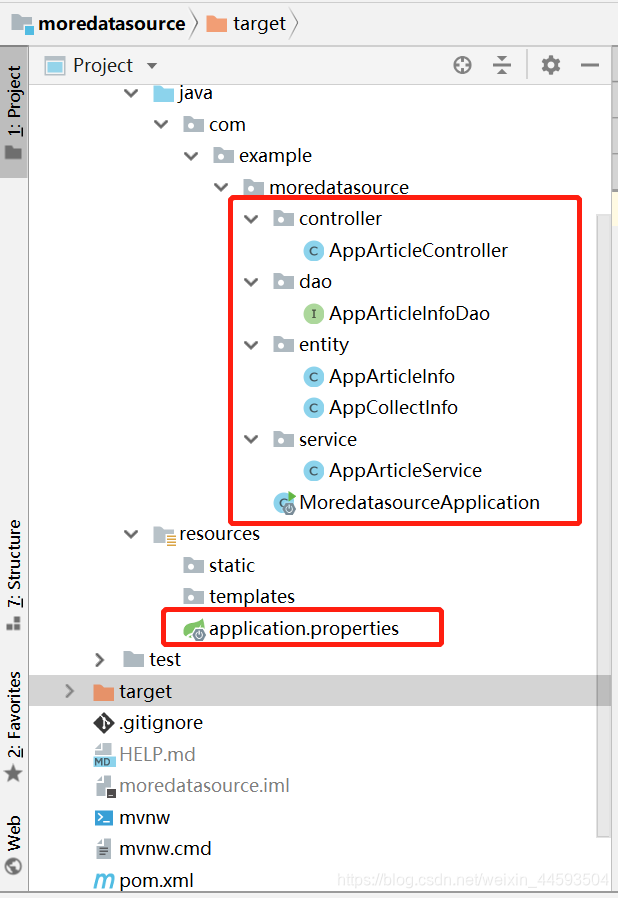This screenshot has width=618, height=898.
Task: Collapse the moredatasource package node
Action: (221, 186)
